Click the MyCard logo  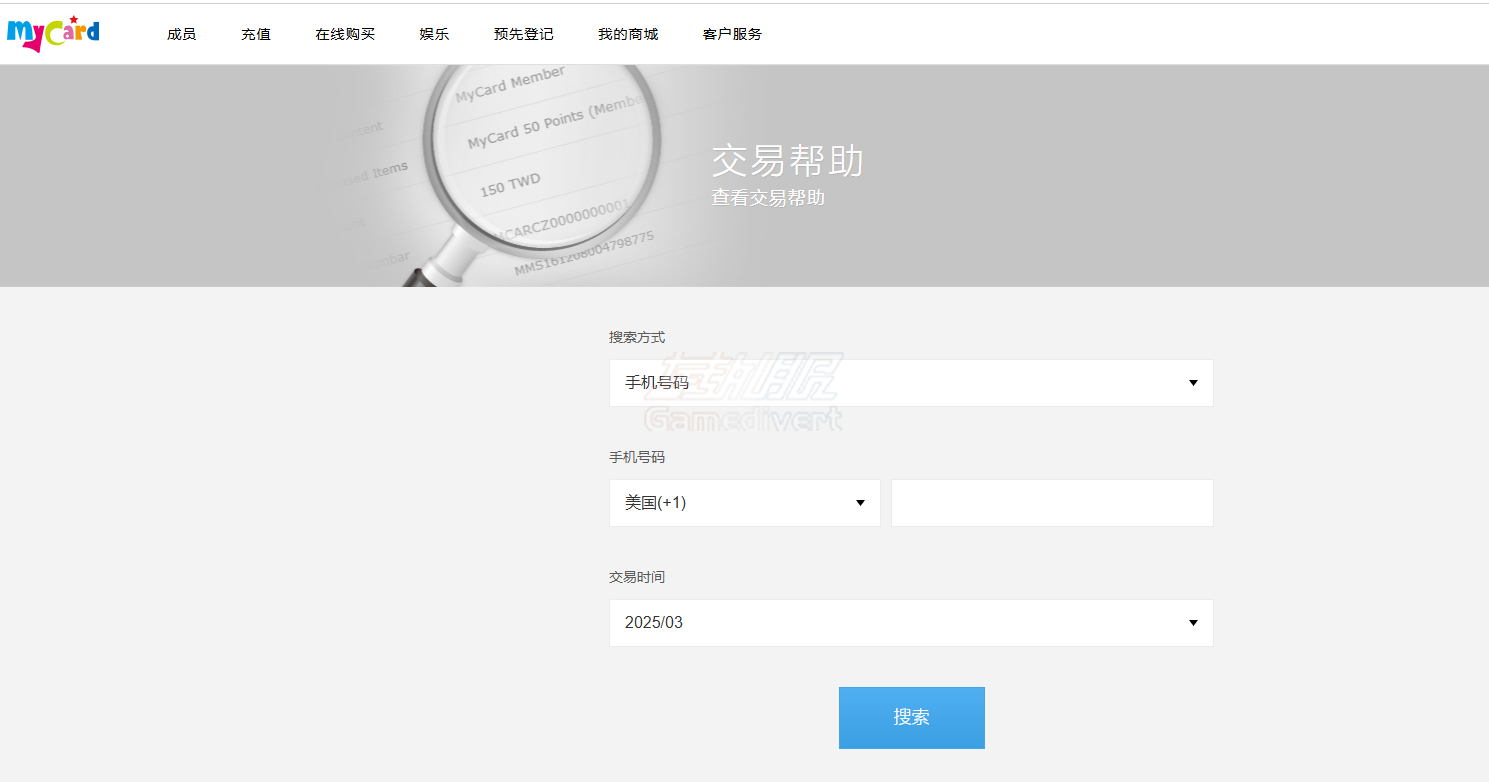tap(53, 33)
